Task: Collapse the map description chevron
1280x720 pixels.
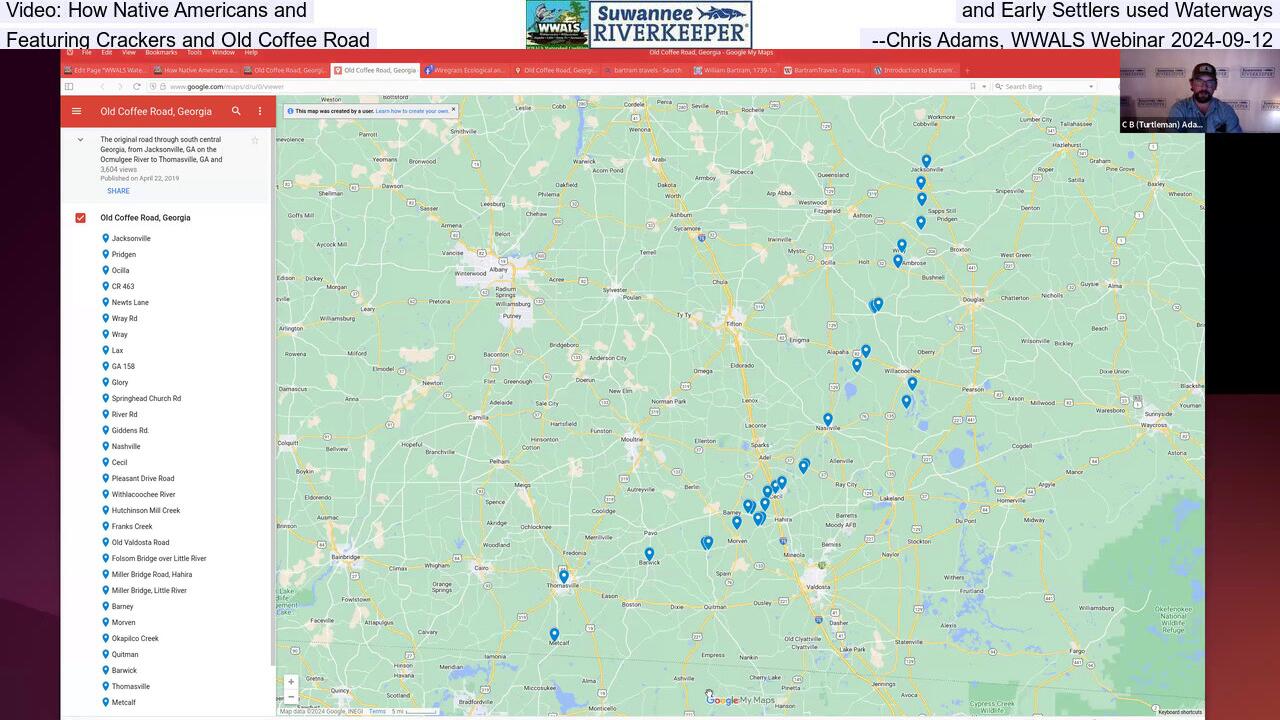Action: (x=80, y=140)
